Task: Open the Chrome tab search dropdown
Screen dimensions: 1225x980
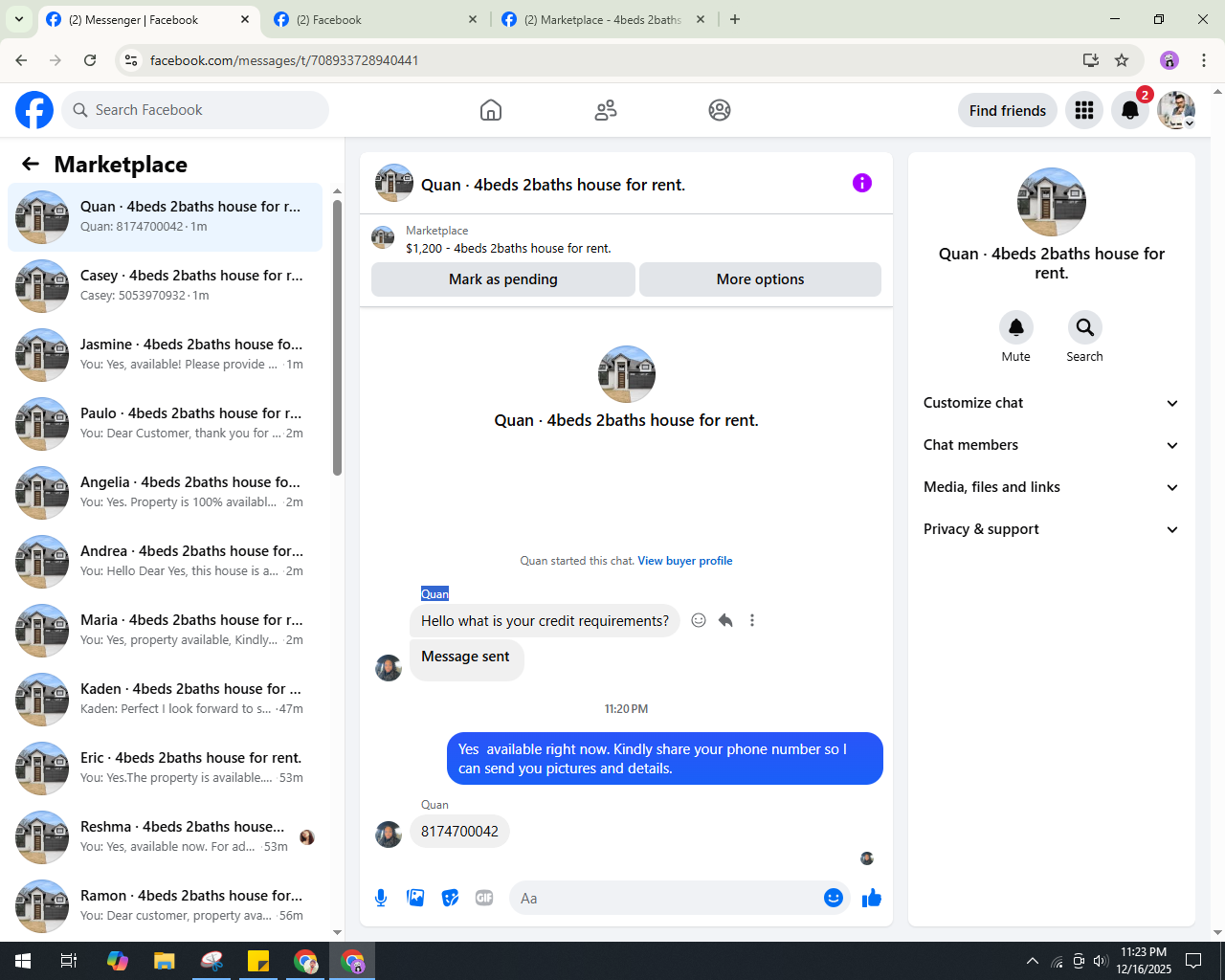Action: [18, 19]
